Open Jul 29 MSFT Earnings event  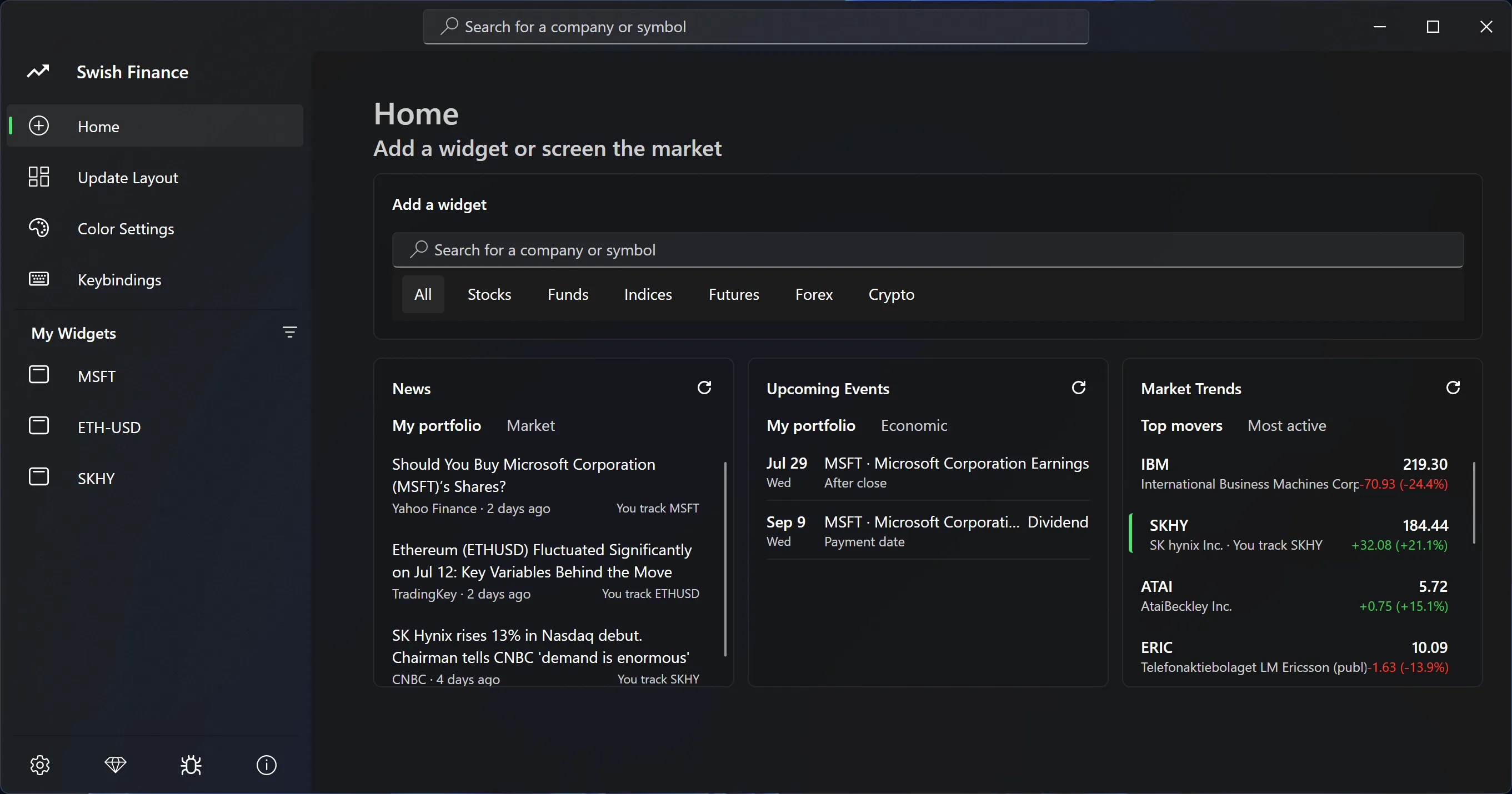coord(928,472)
